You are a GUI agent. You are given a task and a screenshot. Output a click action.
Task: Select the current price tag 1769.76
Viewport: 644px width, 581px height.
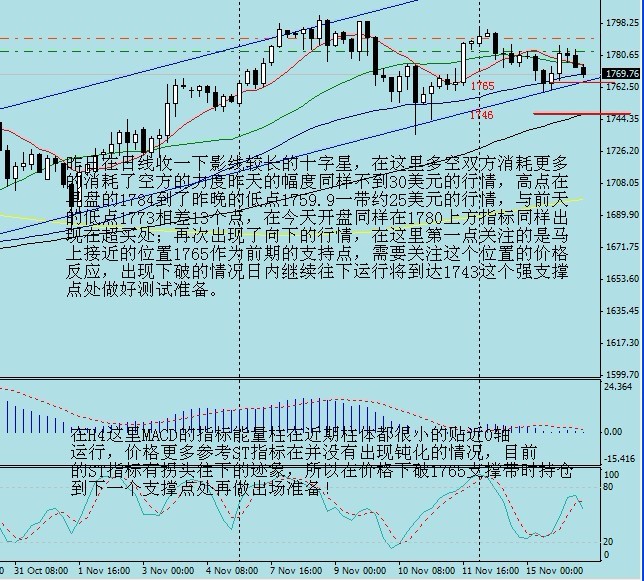(621, 73)
